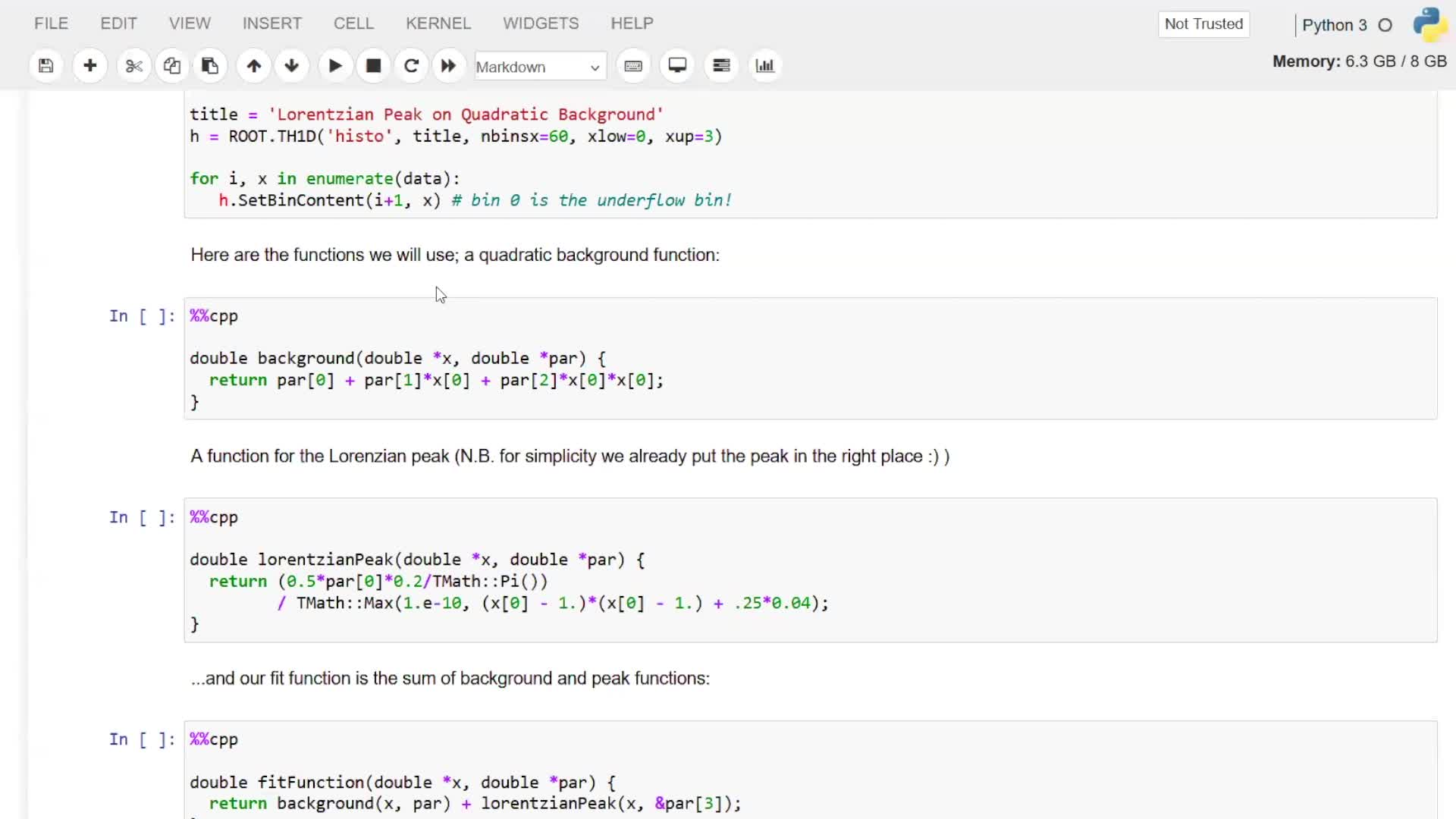Move selected cell up arrow
Viewport: 1456px width, 819px height.
click(x=254, y=66)
